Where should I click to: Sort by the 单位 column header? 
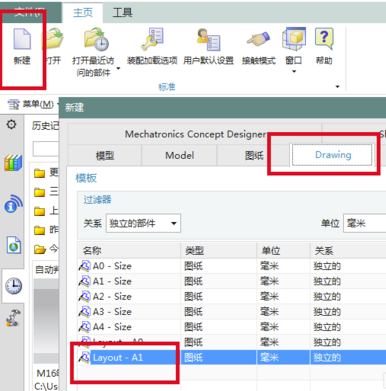(283, 251)
